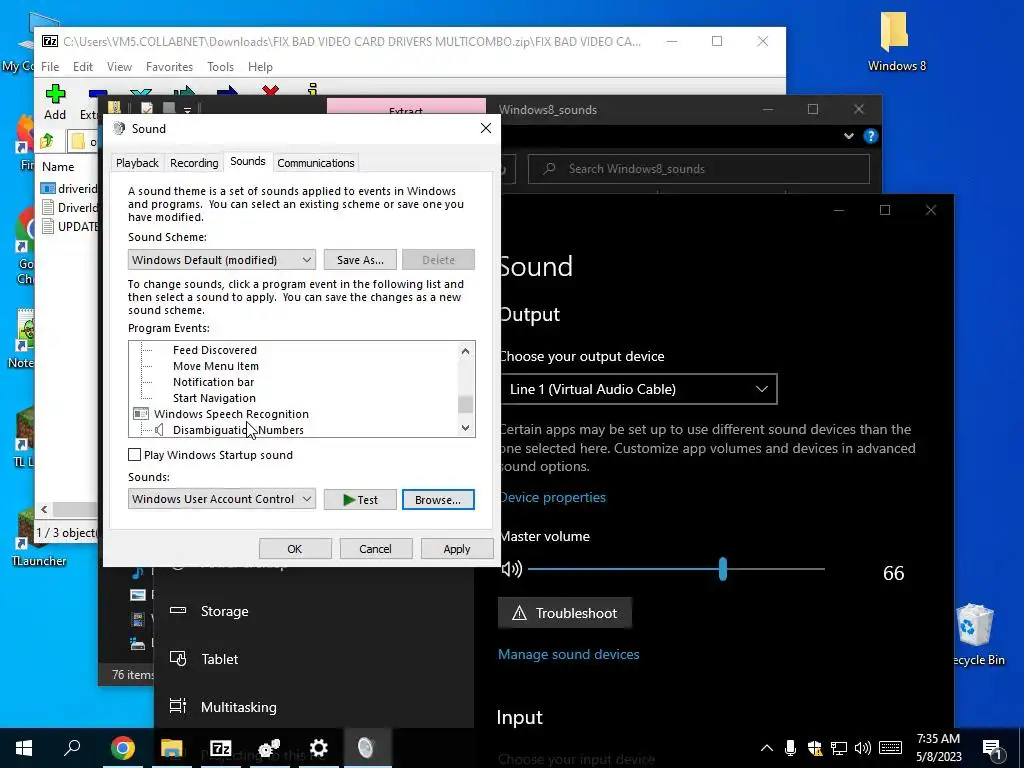This screenshot has height=768, width=1024.
Task: Select Windows Speech Recognition in Program Events
Action: coord(231,414)
